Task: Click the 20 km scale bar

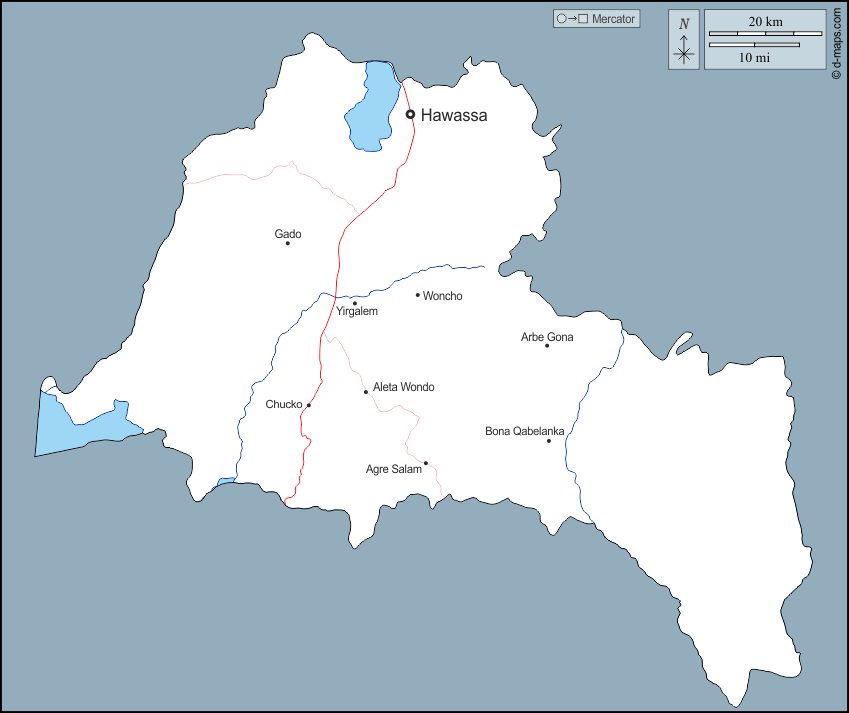Action: [x=765, y=33]
